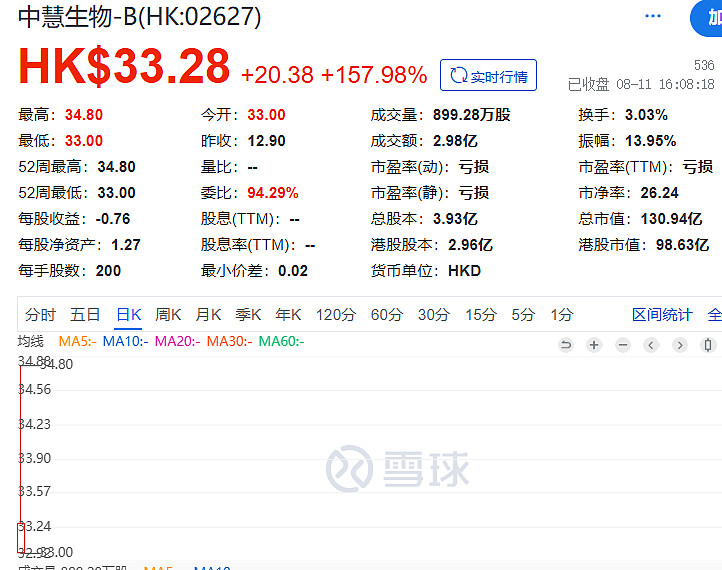Click the undo/reset chart arrow icon
Screen dimensions: 722x570
565,345
